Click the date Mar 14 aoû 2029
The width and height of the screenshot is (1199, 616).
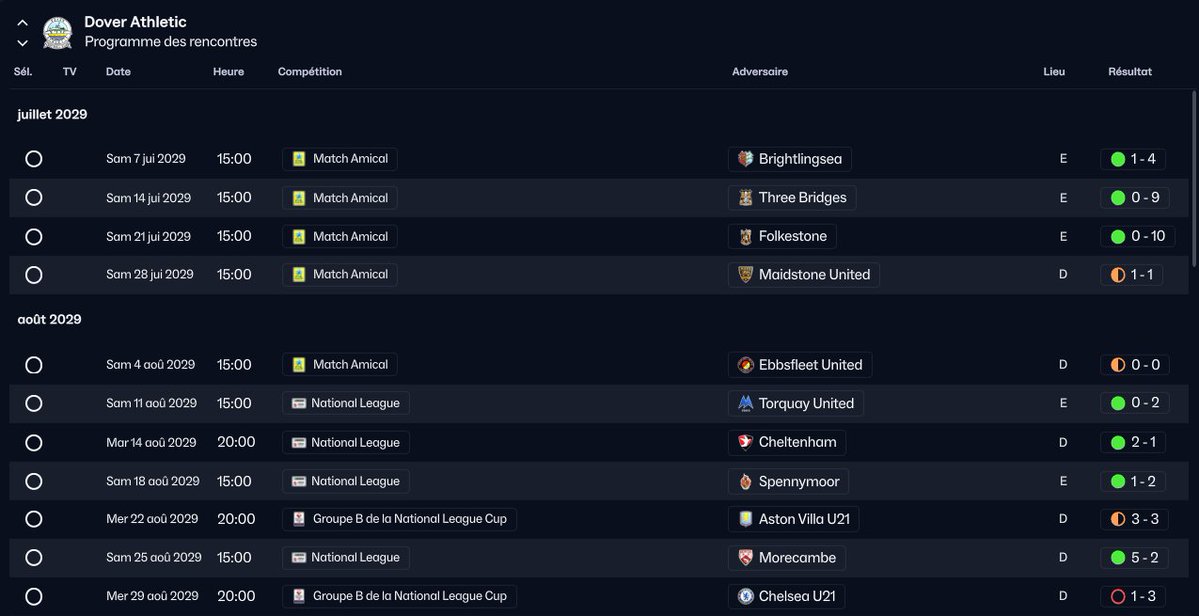tap(151, 443)
